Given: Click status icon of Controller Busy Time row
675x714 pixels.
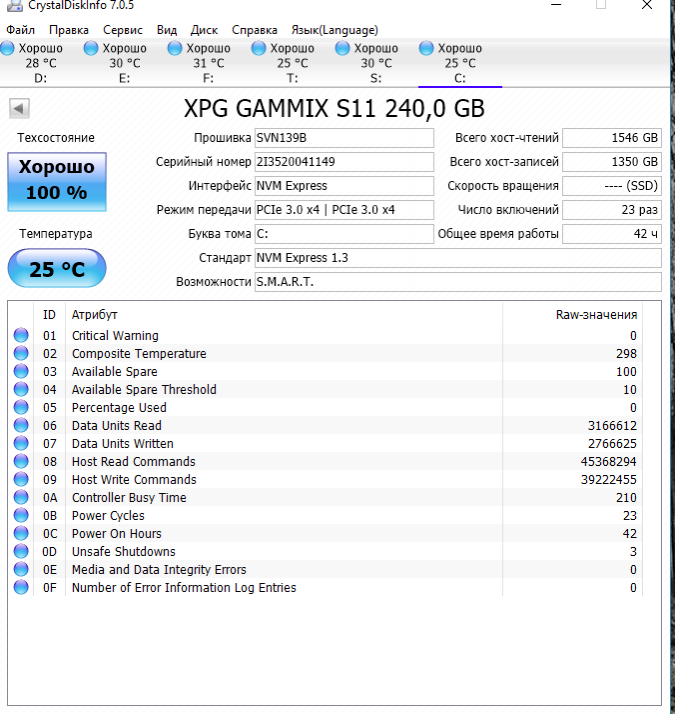Looking at the screenshot, I should point(21,497).
